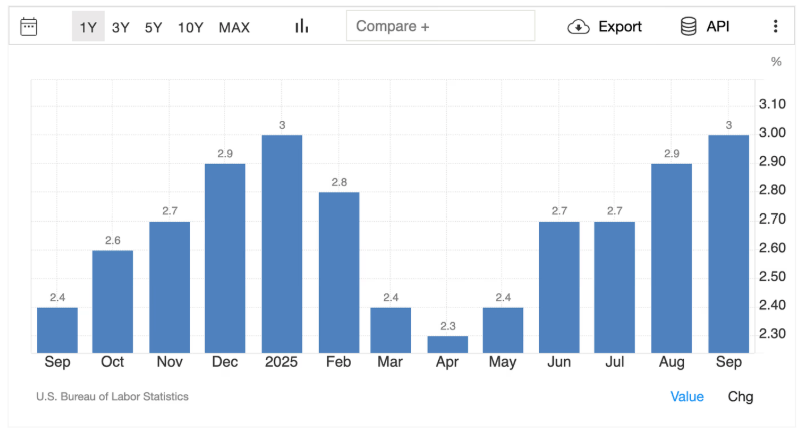
Task: Click the Feb bar showing 2.8
Action: 339,272
